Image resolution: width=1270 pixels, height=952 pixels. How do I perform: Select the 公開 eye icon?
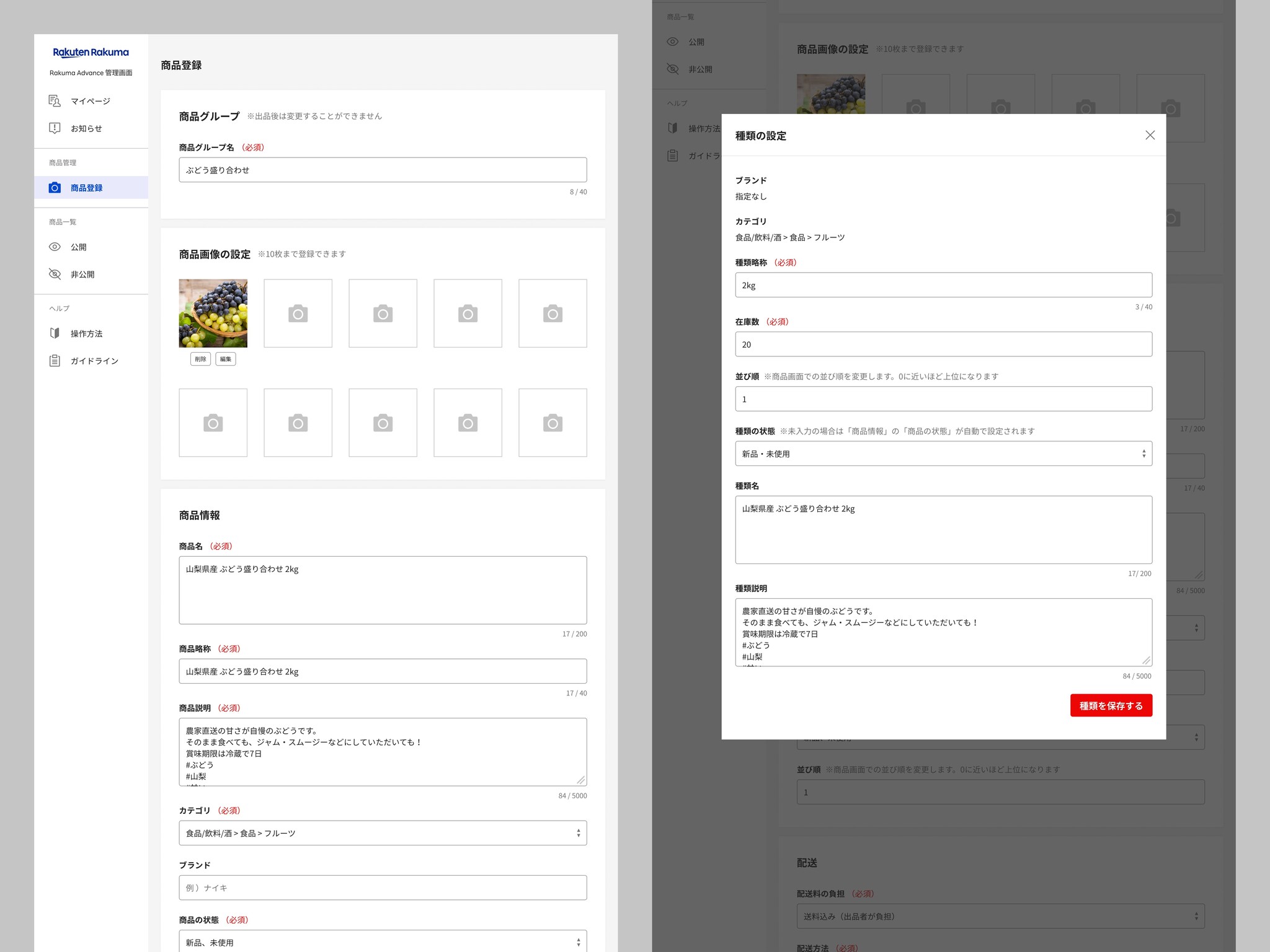click(55, 247)
